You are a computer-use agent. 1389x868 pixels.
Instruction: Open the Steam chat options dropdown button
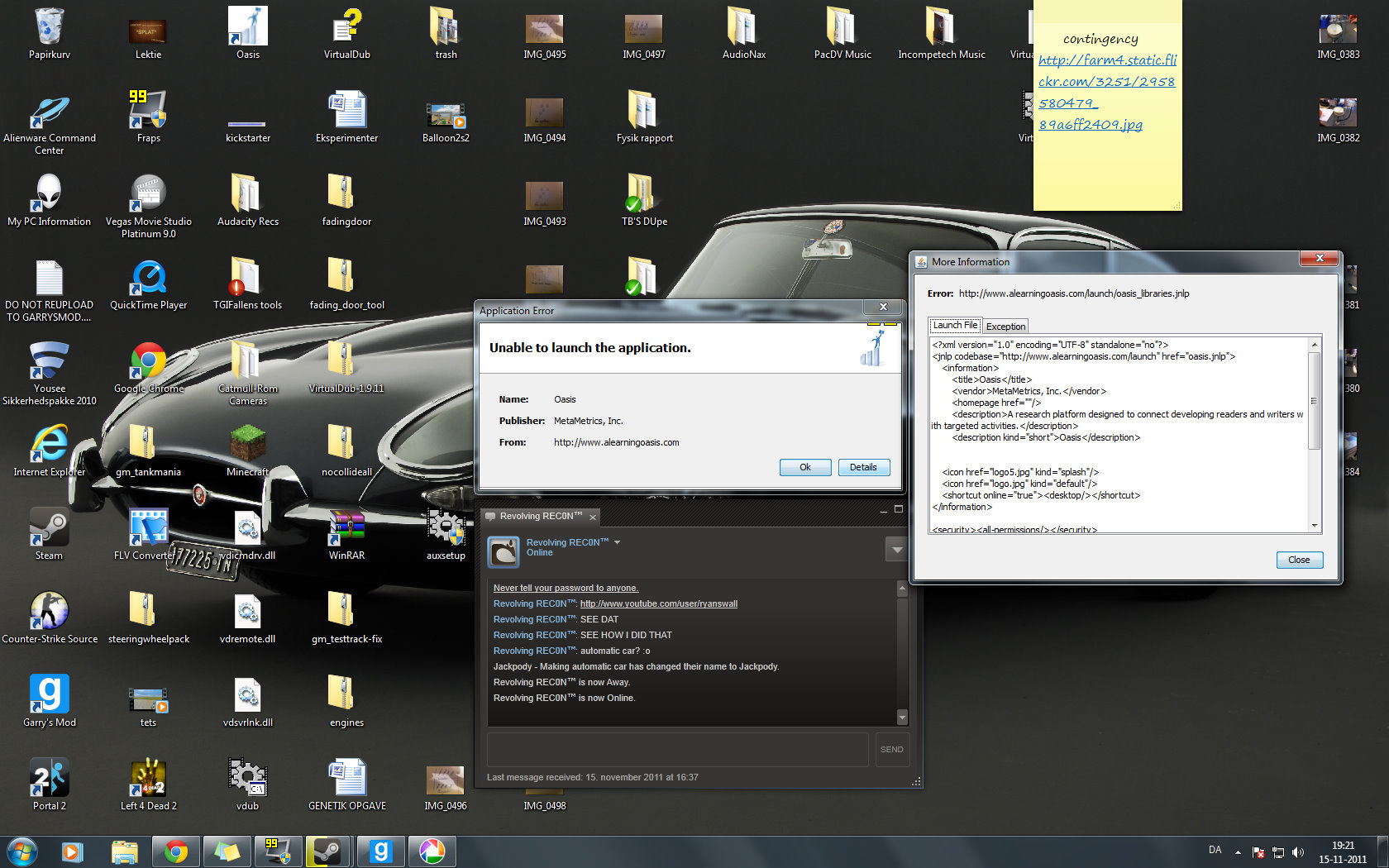click(x=896, y=549)
